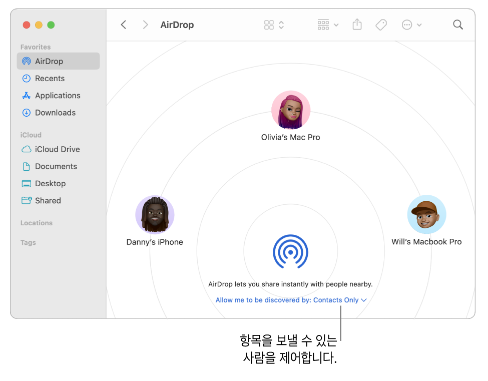488x381 pixels.
Task: Click the Will's Macbook Pro label
Action: tap(426, 242)
